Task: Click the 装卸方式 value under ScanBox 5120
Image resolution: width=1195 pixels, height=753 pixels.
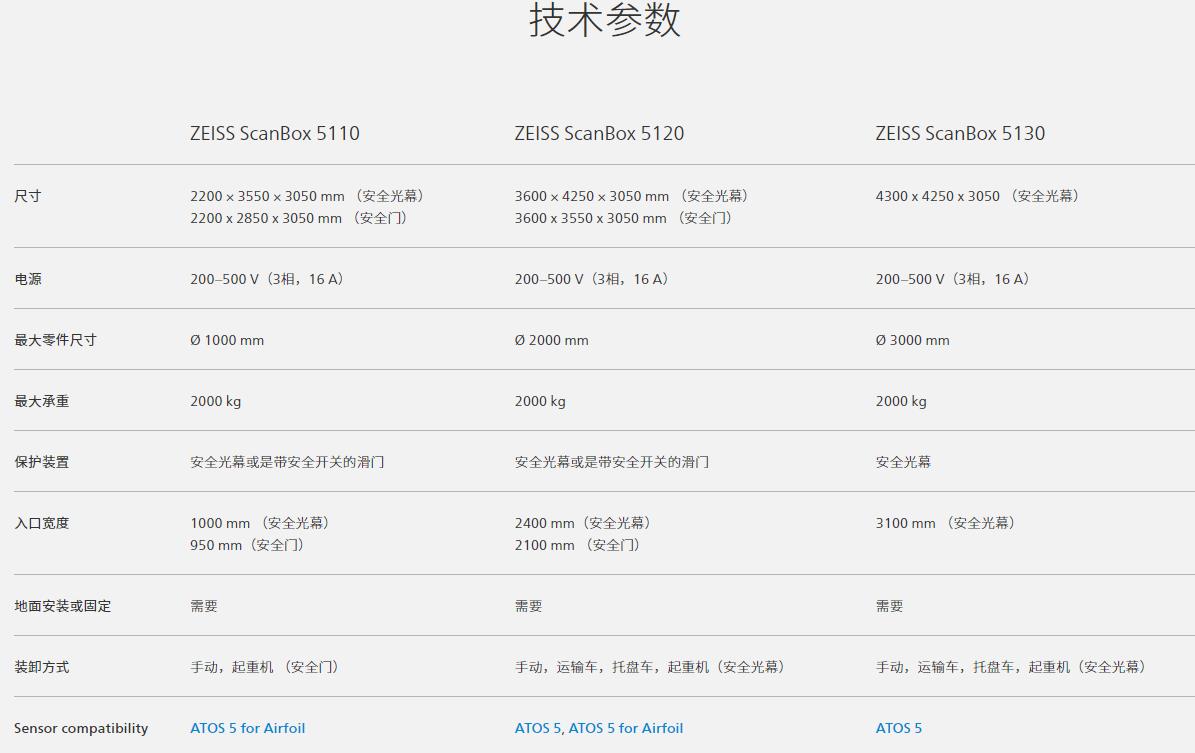Action: coord(650,667)
